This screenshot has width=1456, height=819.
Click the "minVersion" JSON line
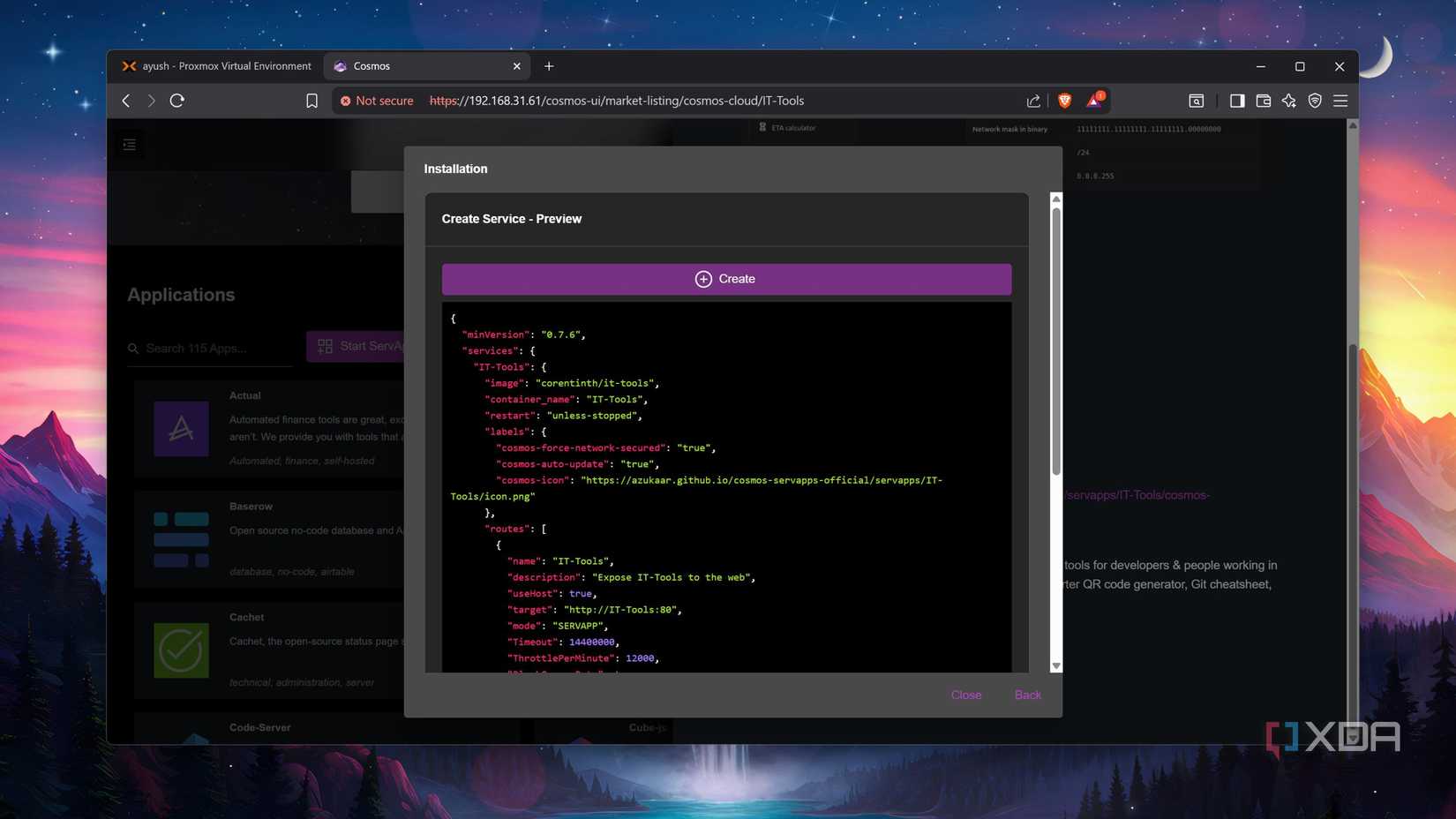coord(523,334)
